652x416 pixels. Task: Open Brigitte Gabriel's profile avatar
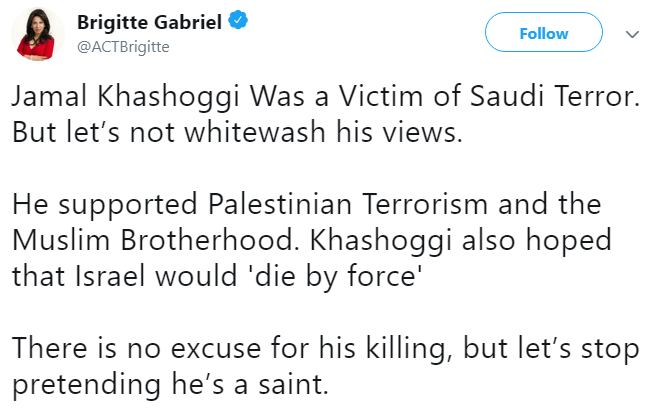39,37
